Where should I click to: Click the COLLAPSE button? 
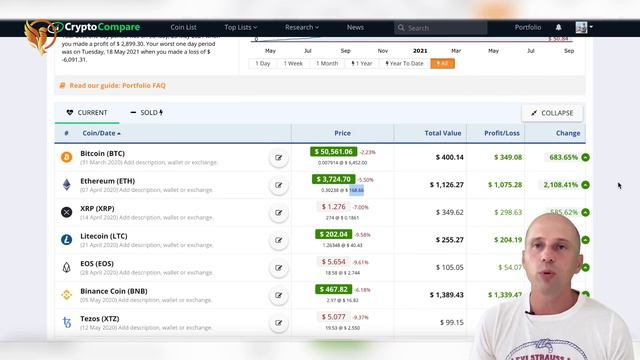pos(552,113)
